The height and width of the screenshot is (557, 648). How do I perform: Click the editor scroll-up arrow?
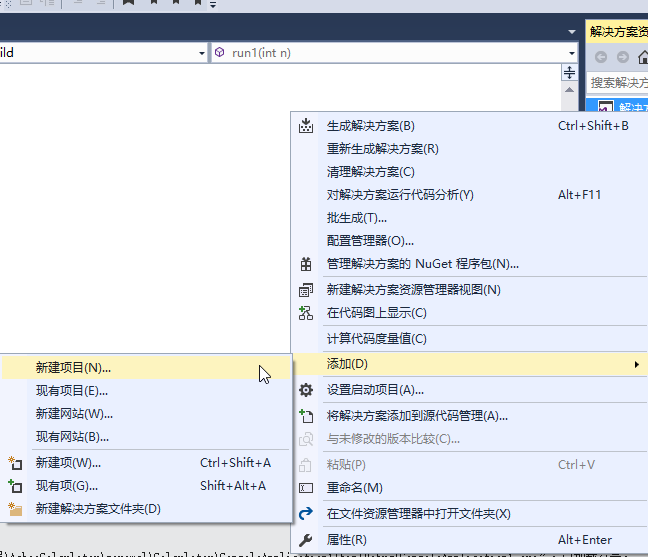point(569,90)
